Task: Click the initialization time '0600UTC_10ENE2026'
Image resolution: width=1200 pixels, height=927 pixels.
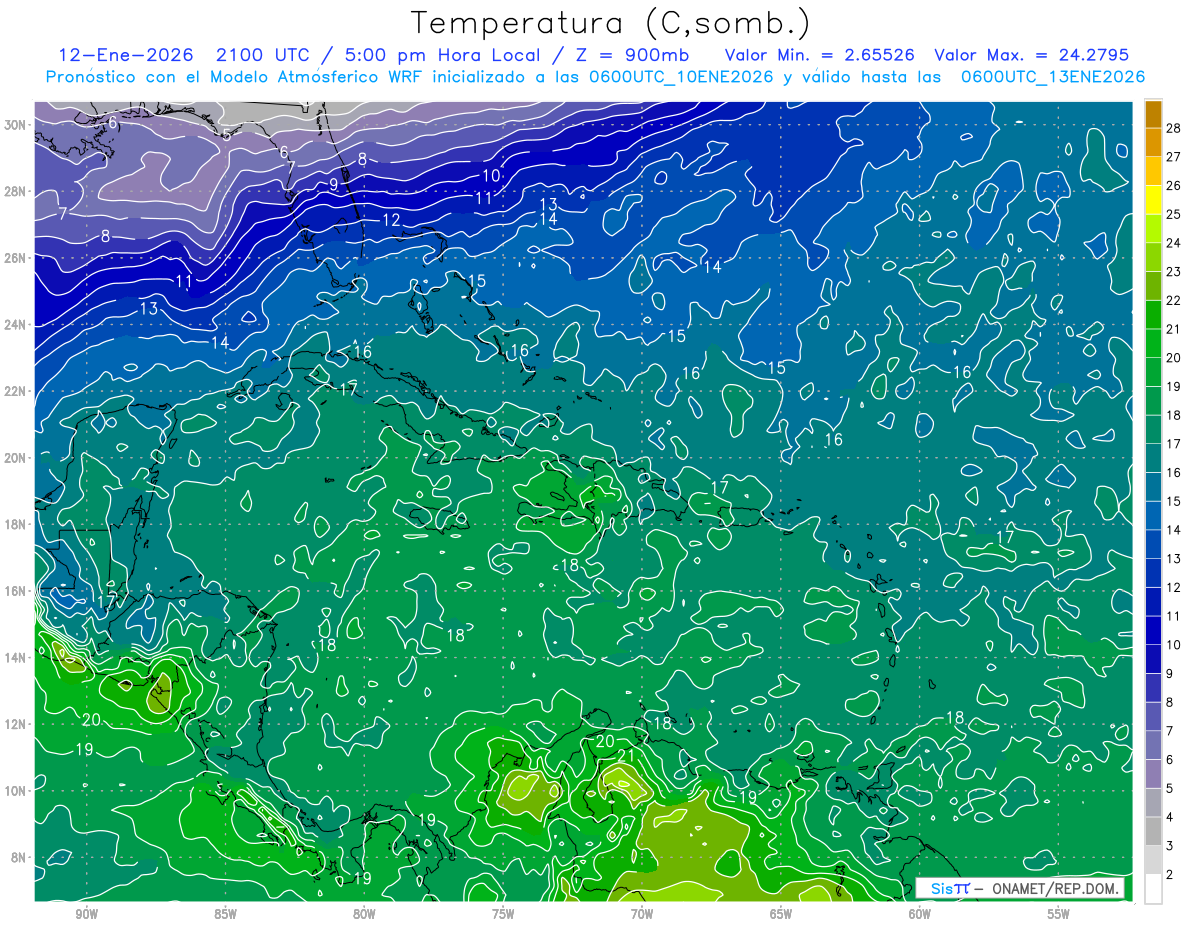Action: tap(679, 77)
